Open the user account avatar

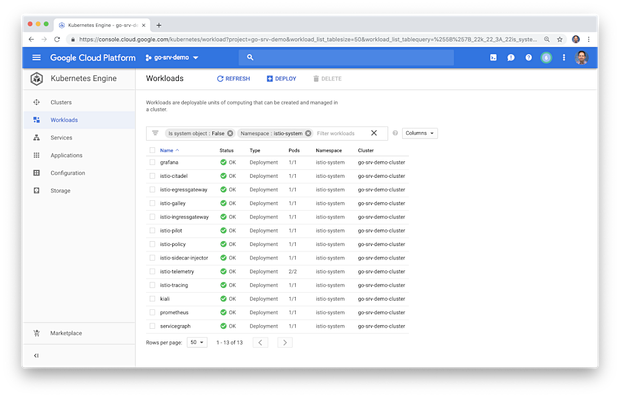(x=582, y=58)
